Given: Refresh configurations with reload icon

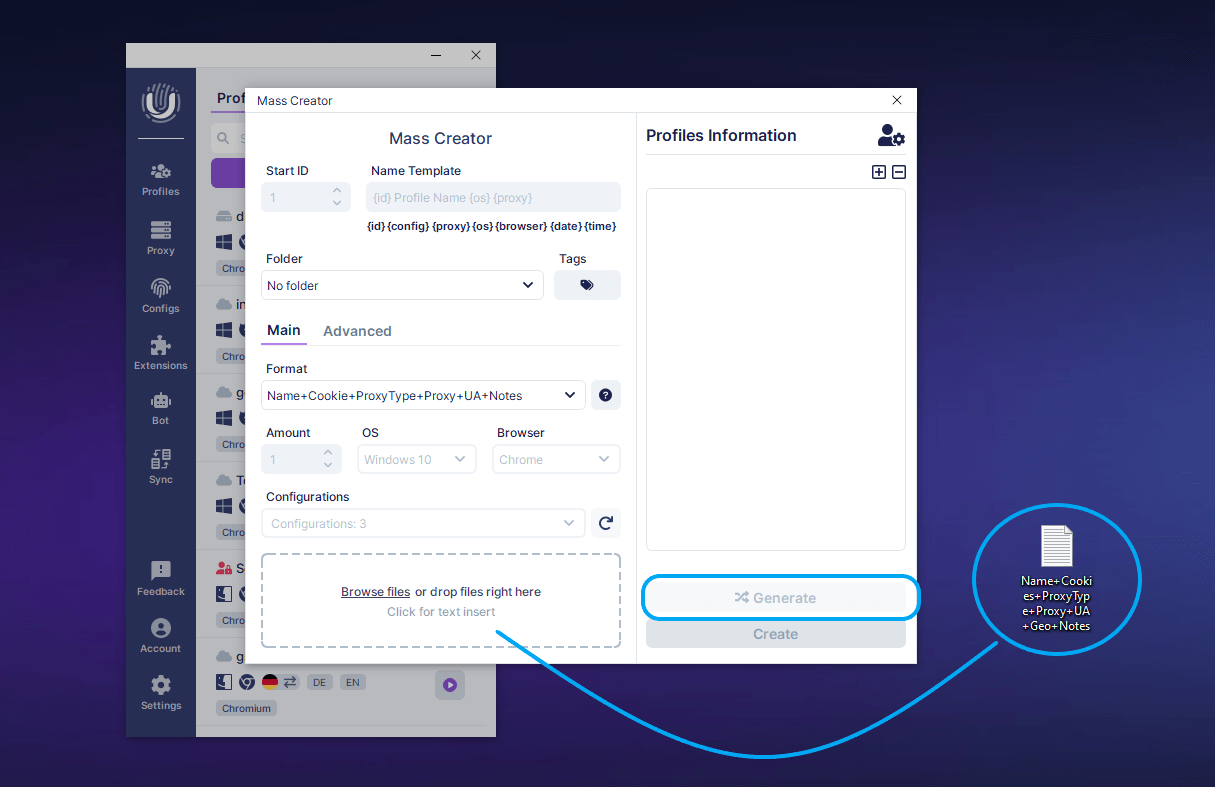Looking at the screenshot, I should [605, 523].
